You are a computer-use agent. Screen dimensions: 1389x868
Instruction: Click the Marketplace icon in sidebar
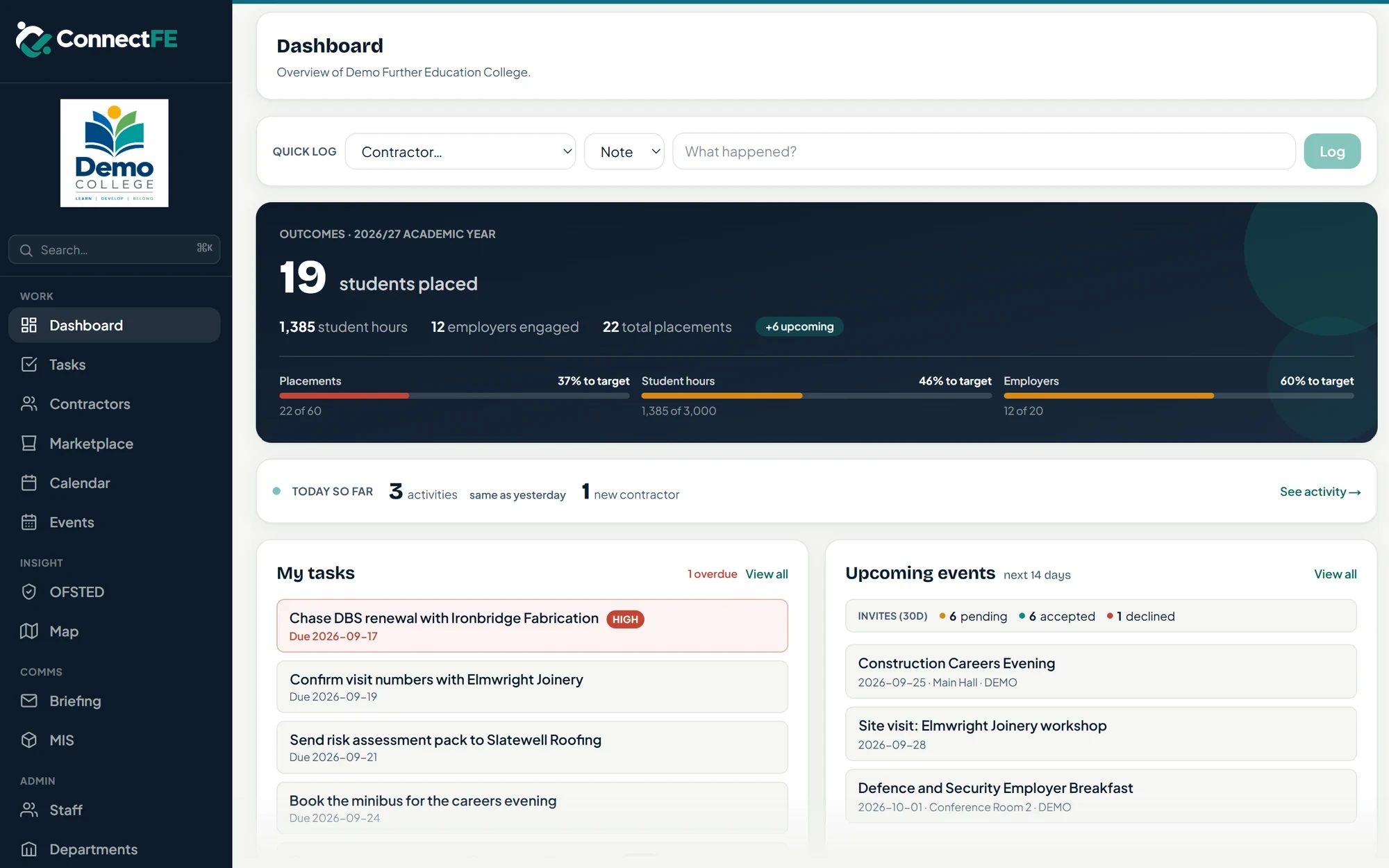29,444
